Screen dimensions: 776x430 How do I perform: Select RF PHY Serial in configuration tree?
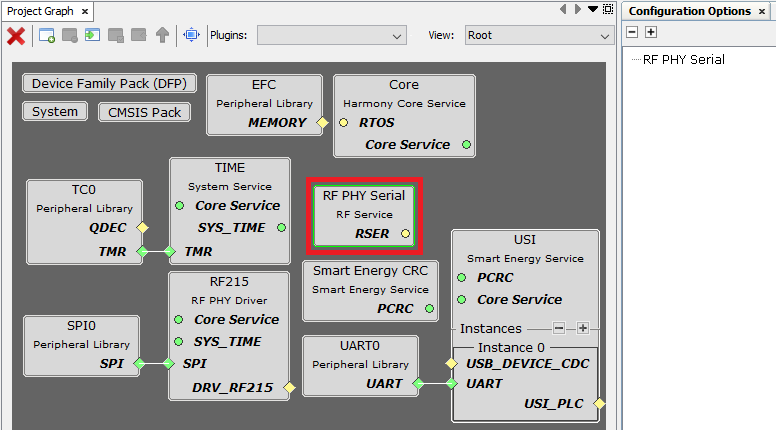pyautogui.click(x=683, y=59)
